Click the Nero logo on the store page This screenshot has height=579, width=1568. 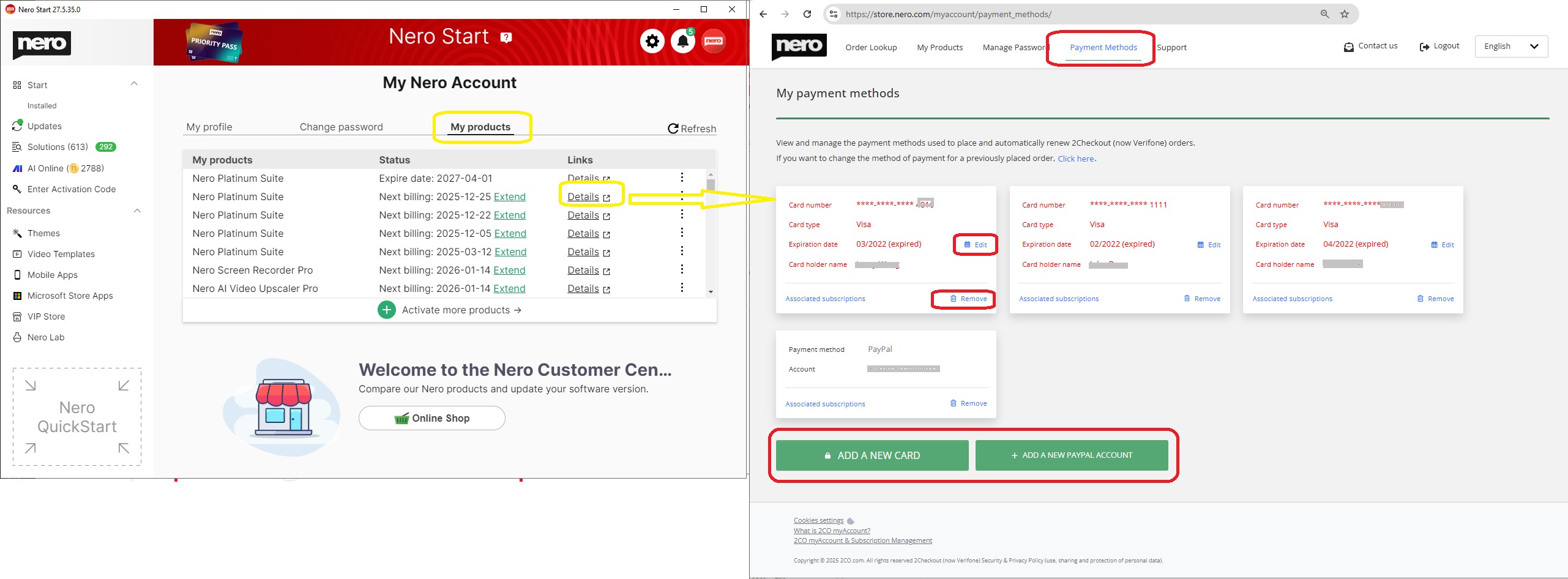pos(799,47)
